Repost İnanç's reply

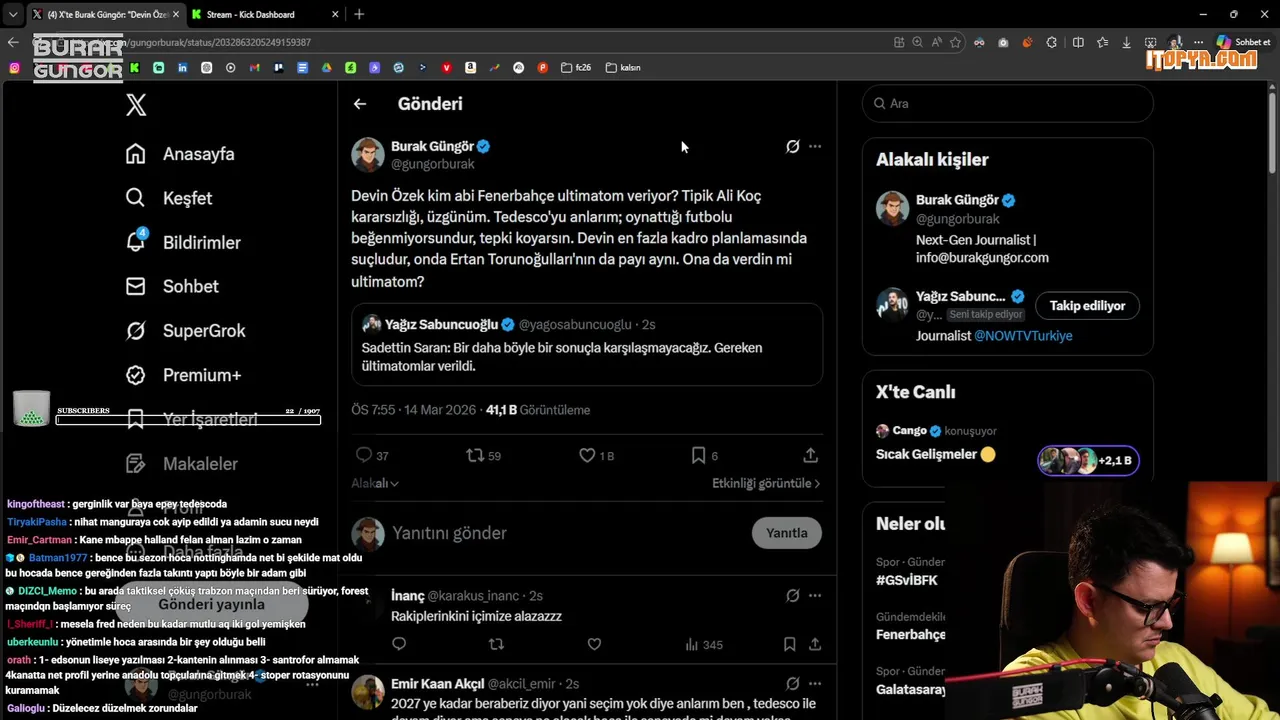496,644
